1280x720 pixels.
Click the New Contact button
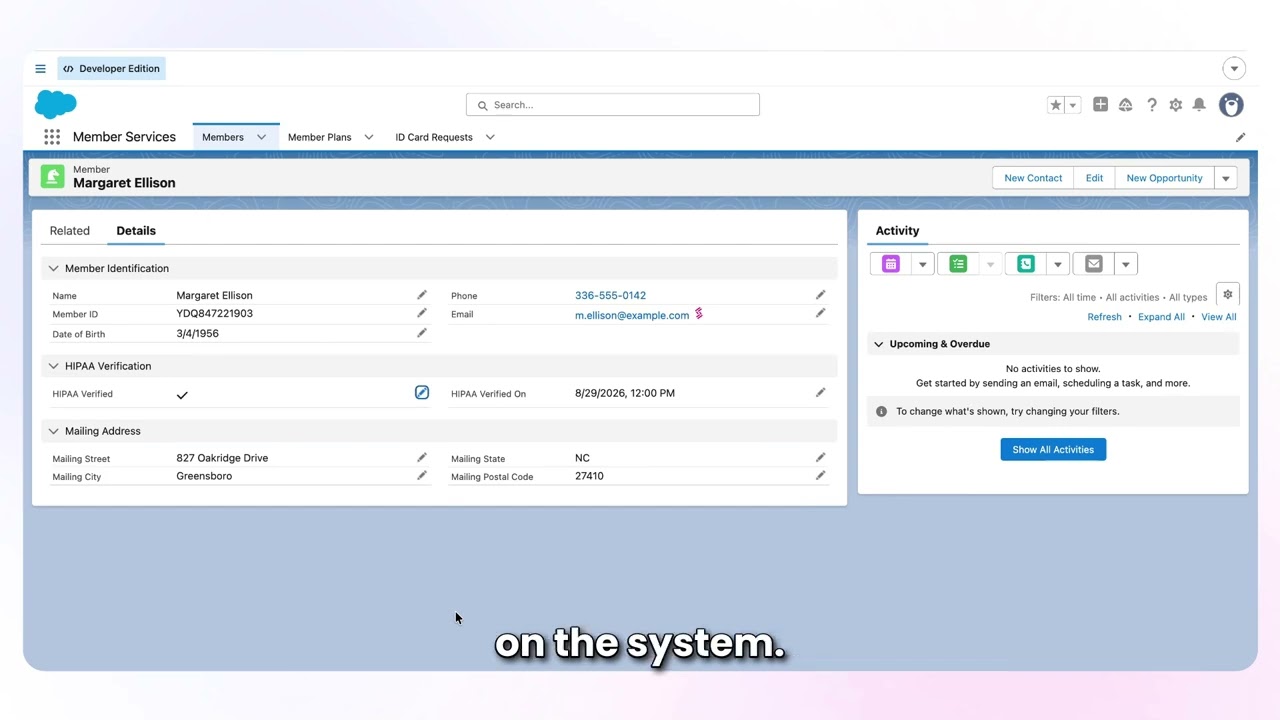coord(1033,178)
